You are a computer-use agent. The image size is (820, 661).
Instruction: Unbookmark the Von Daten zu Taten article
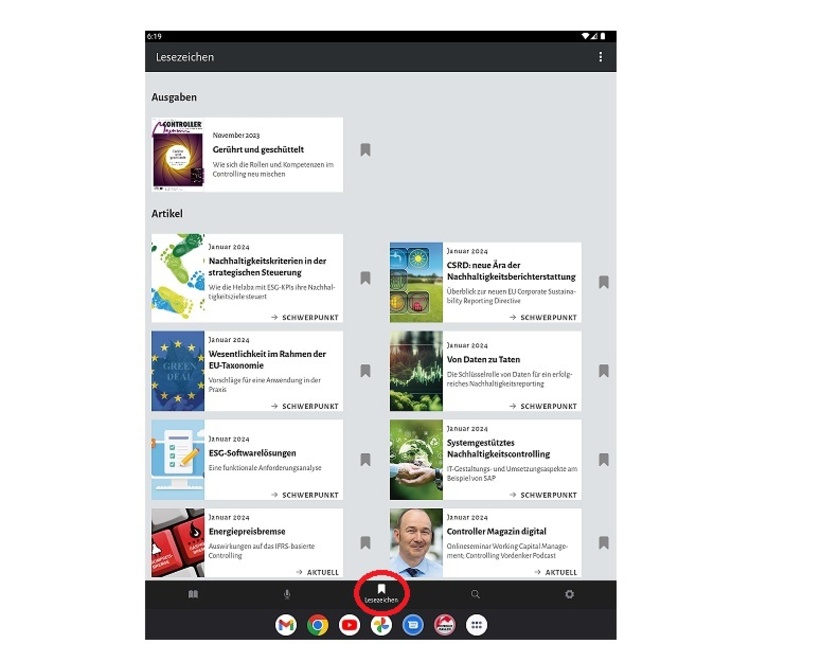coord(603,371)
